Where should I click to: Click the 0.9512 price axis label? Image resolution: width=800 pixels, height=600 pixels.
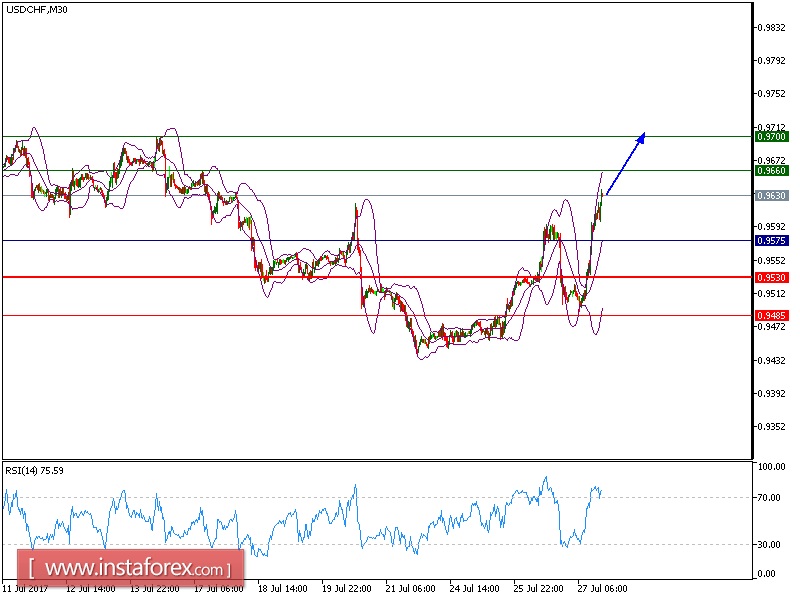pos(771,293)
